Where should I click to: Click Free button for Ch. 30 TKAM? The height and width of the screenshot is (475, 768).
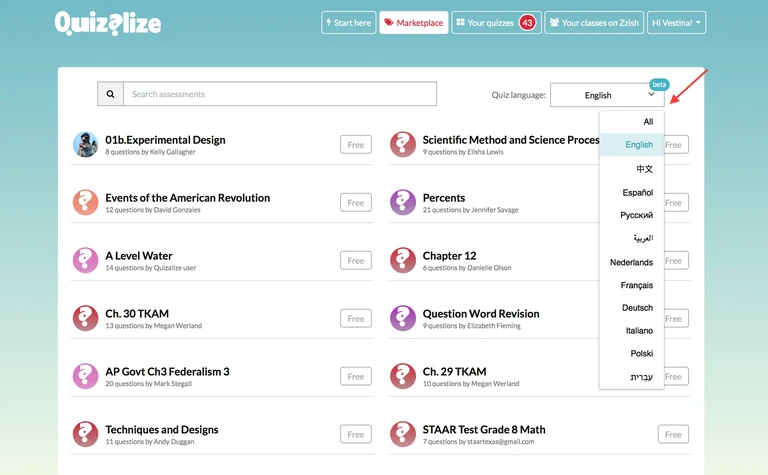(x=355, y=319)
